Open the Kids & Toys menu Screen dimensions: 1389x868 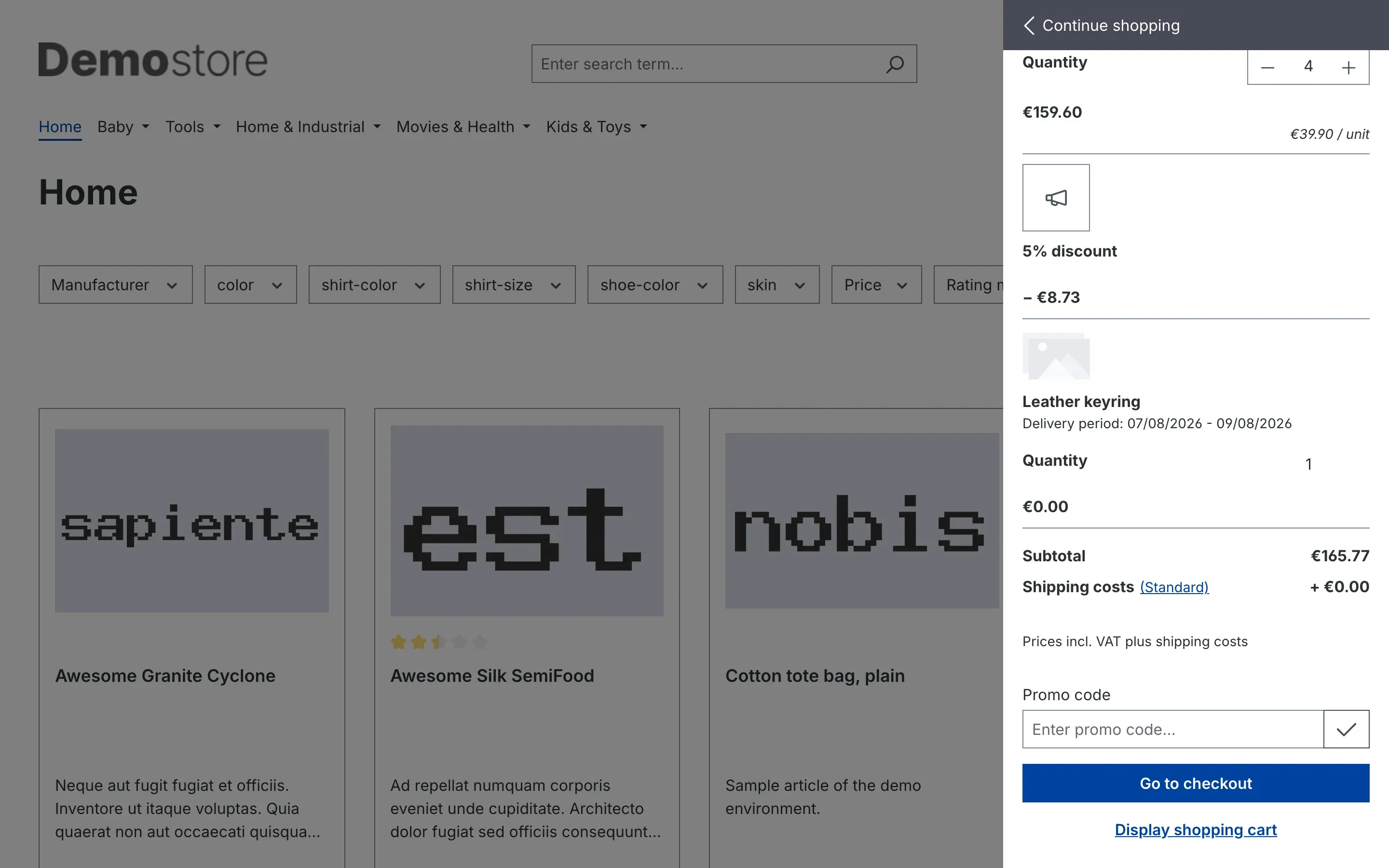point(596,127)
